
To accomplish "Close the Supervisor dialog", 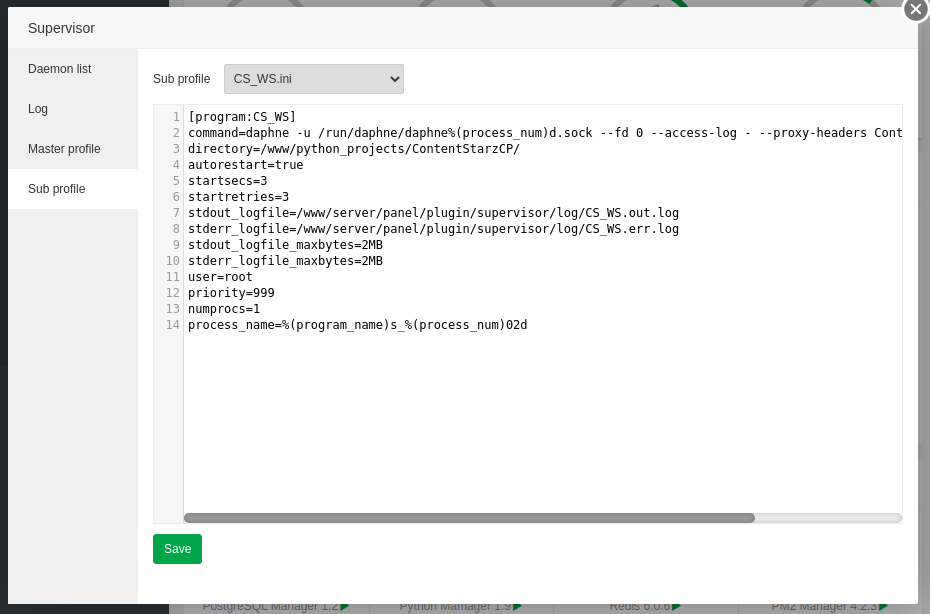I will tap(916, 9).
